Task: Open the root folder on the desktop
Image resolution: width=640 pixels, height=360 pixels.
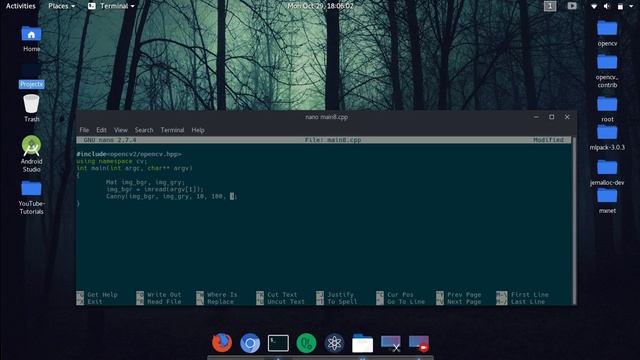Action: pyautogui.click(x=607, y=109)
